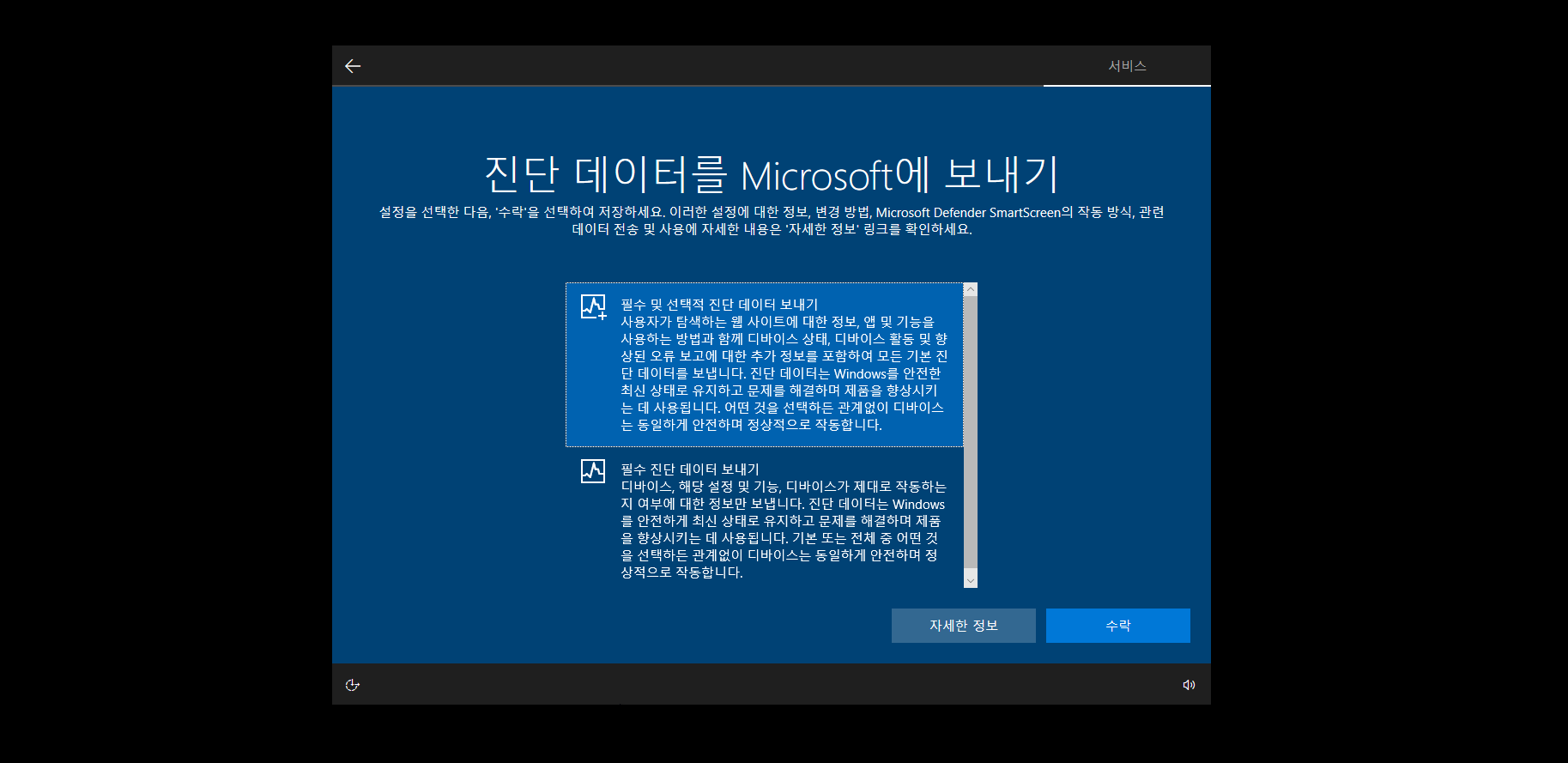Click the list's vertical scrollbar thumb
Viewport: 1568px width, 763px height.
pyautogui.click(x=971, y=432)
